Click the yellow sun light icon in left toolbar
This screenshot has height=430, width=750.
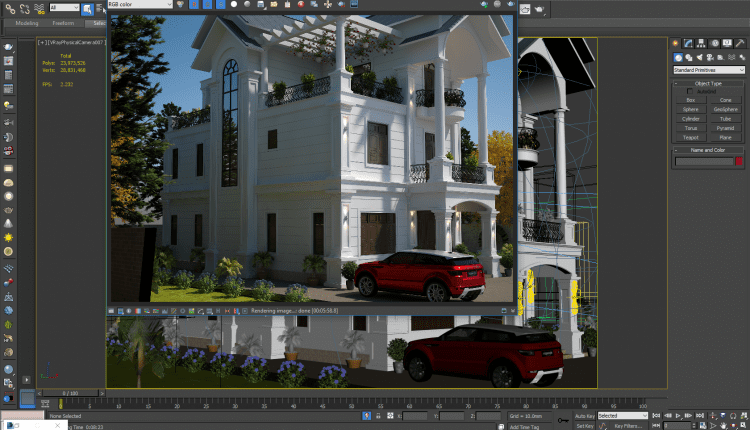coord(8,237)
